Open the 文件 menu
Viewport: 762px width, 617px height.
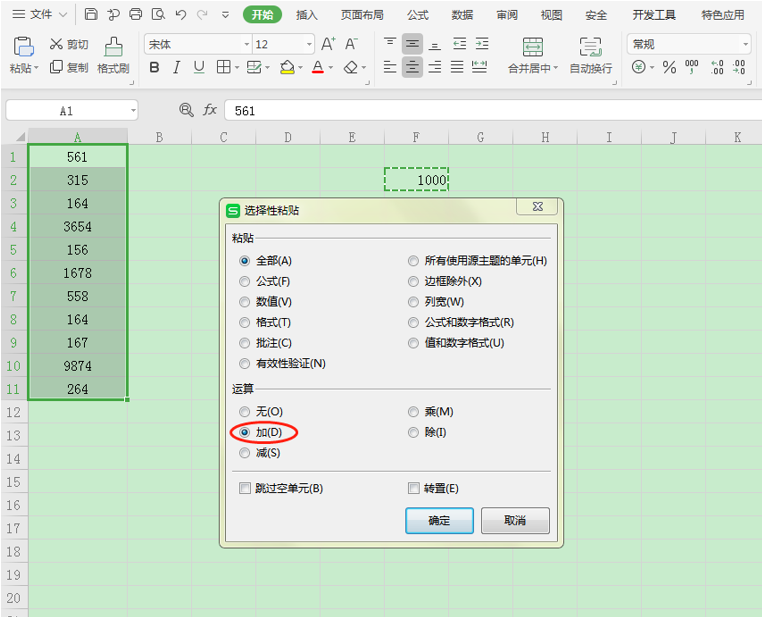click(x=40, y=15)
